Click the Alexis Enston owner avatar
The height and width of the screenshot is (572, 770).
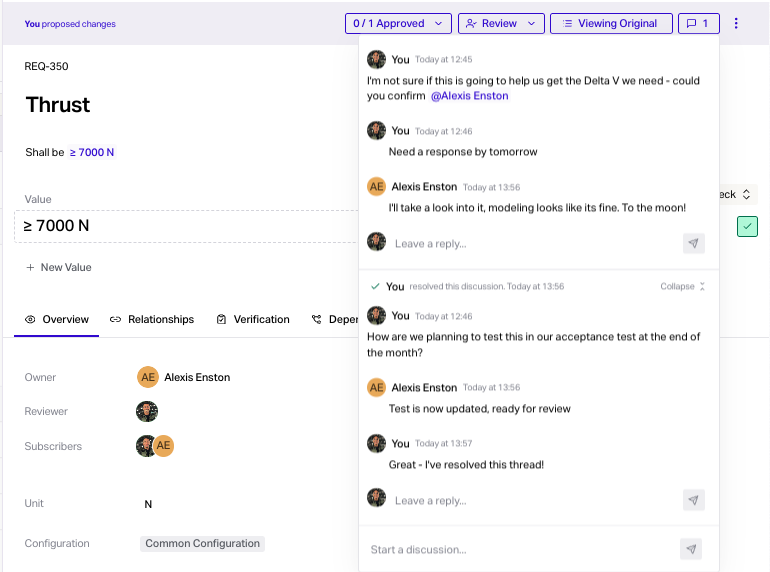(148, 377)
